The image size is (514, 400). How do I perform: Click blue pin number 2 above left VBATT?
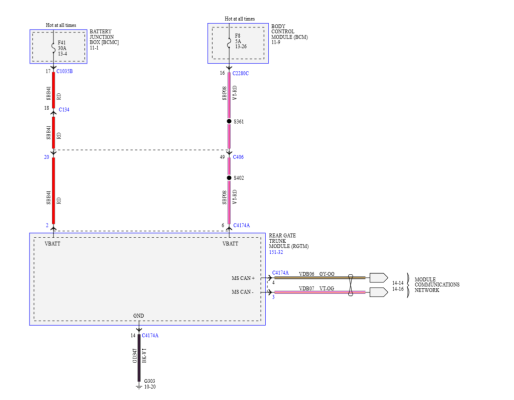point(47,225)
